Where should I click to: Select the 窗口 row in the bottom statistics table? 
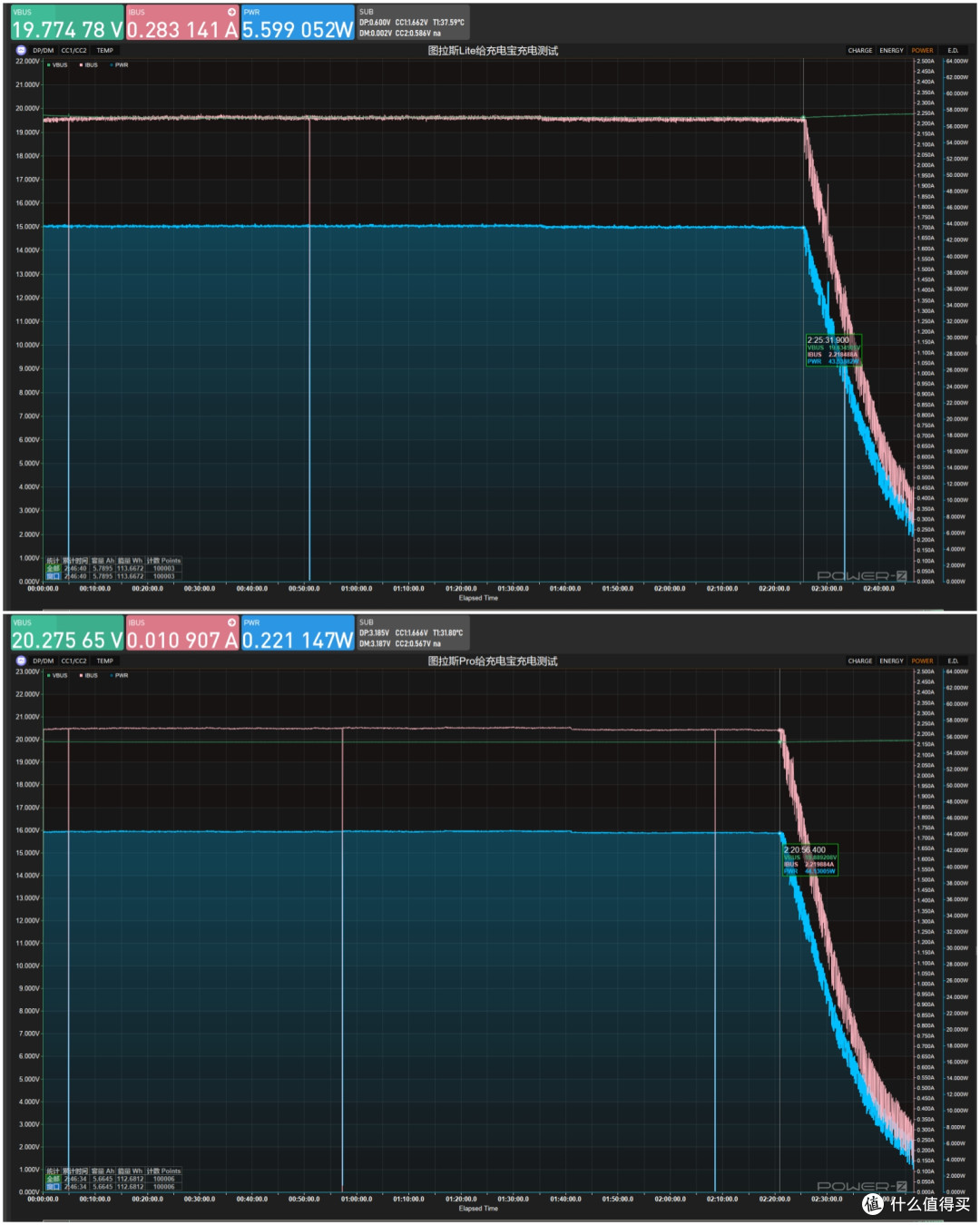(113, 1187)
